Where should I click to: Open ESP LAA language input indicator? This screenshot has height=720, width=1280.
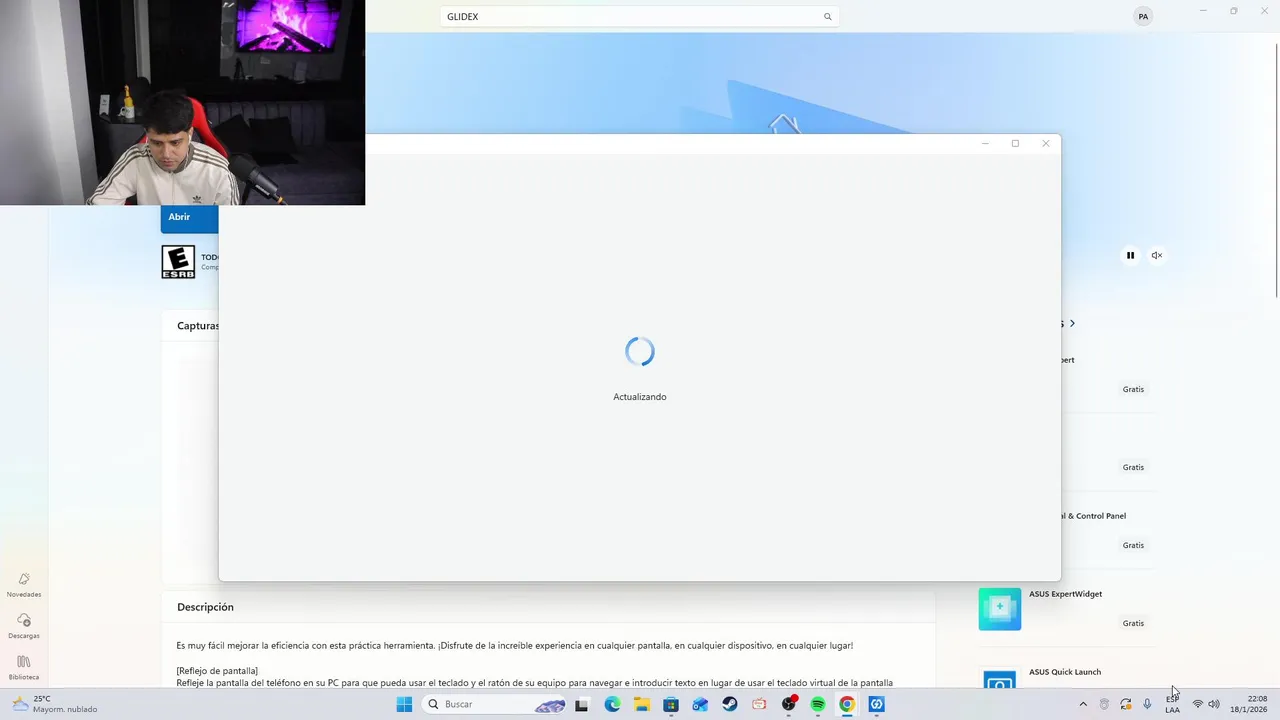(1172, 704)
